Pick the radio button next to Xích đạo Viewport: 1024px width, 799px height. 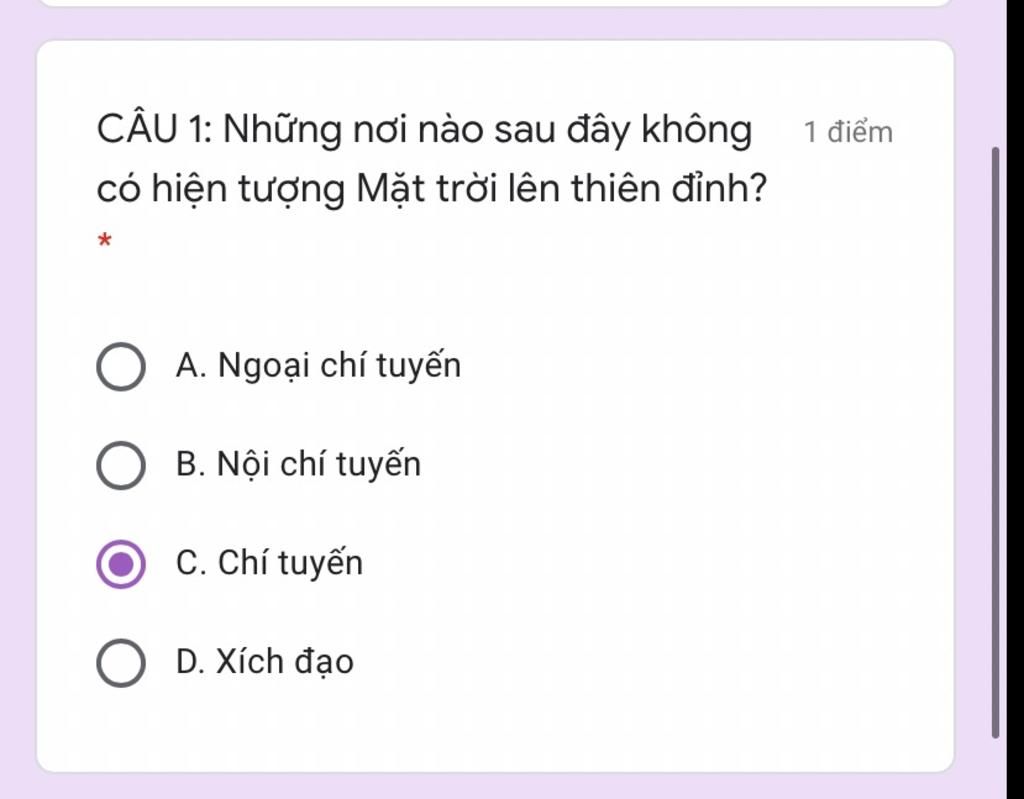click(x=121, y=662)
